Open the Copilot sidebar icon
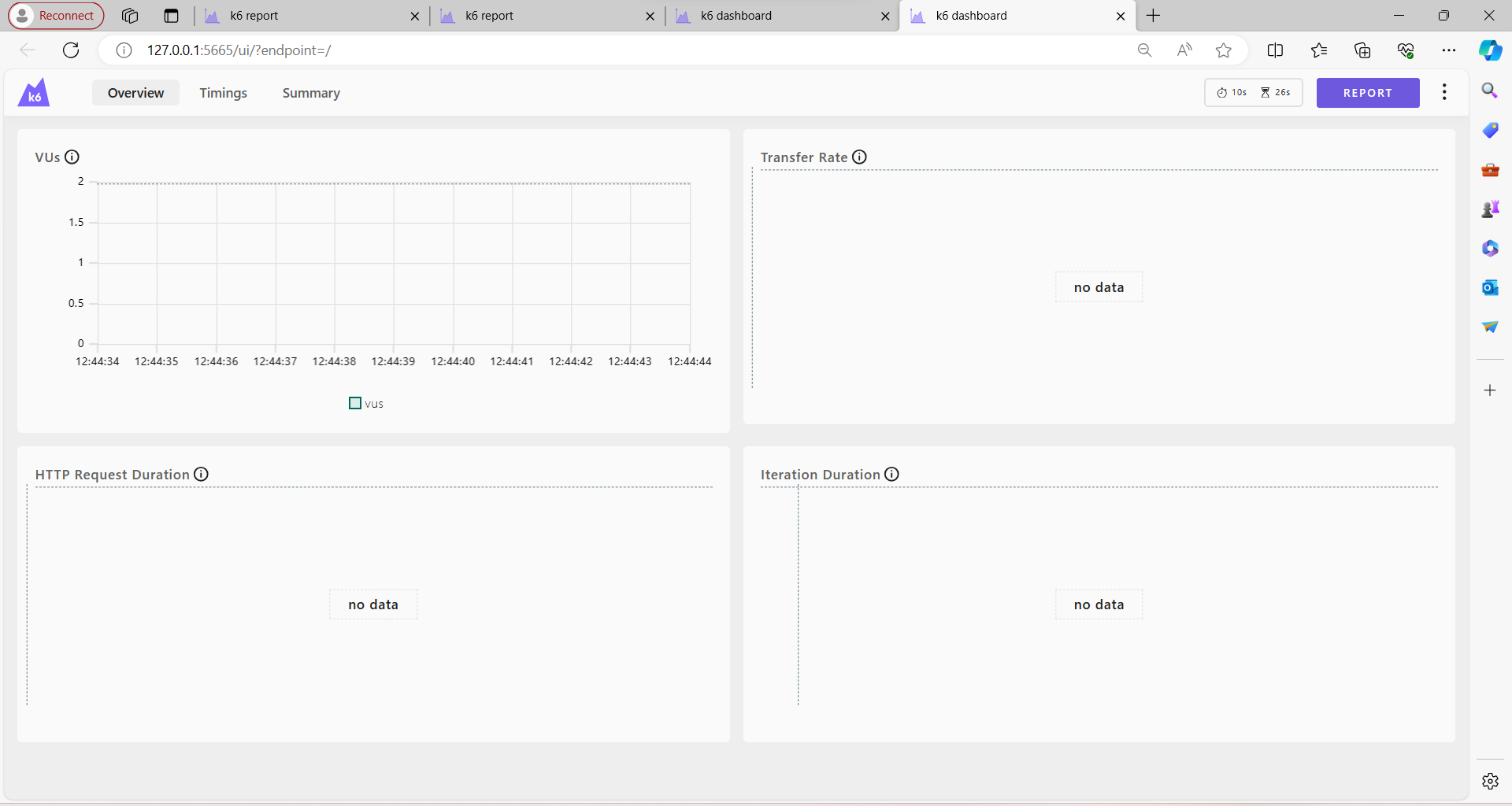This screenshot has height=806, width=1512. coord(1490,50)
